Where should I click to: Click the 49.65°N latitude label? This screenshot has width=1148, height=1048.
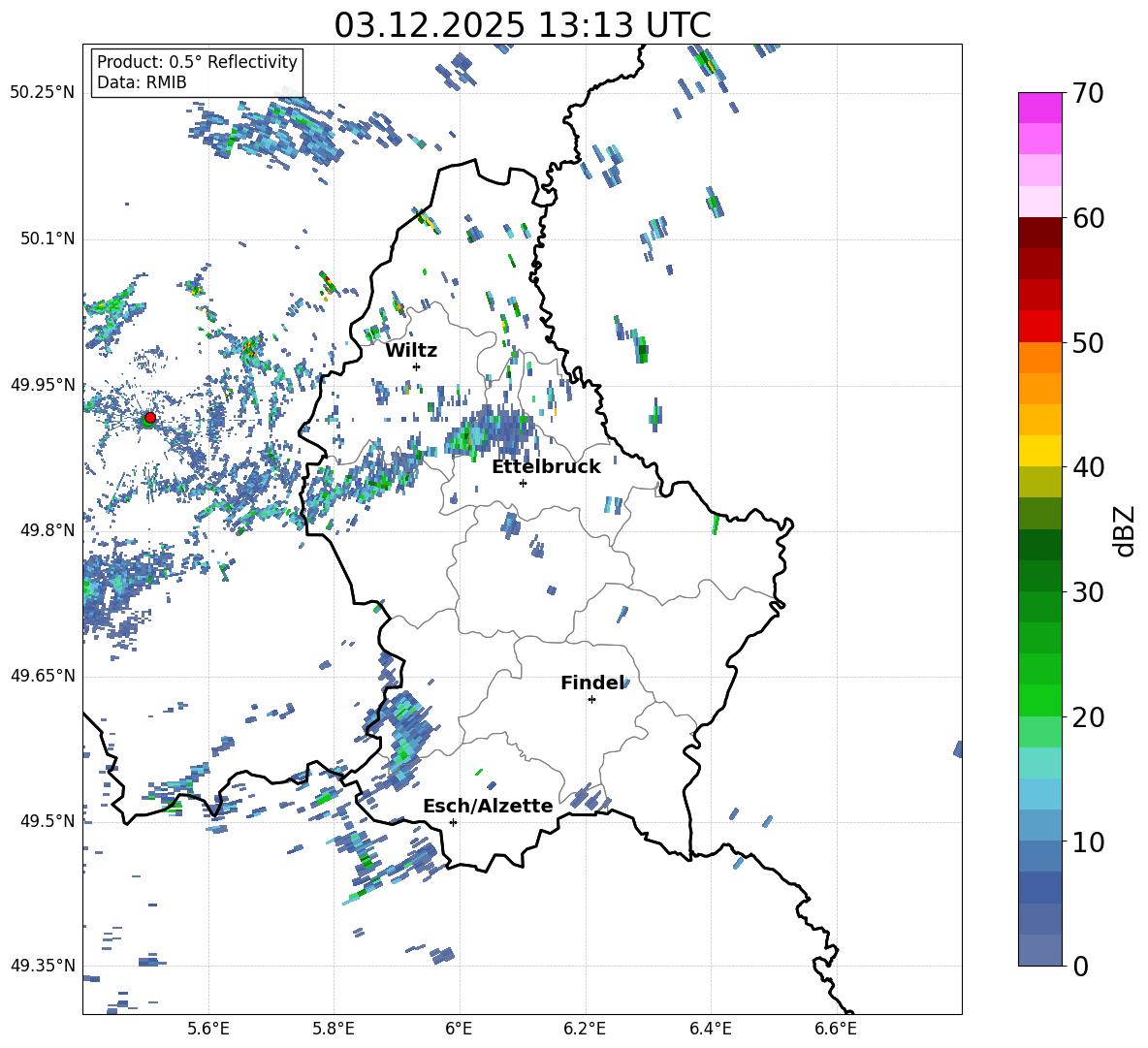click(43, 675)
